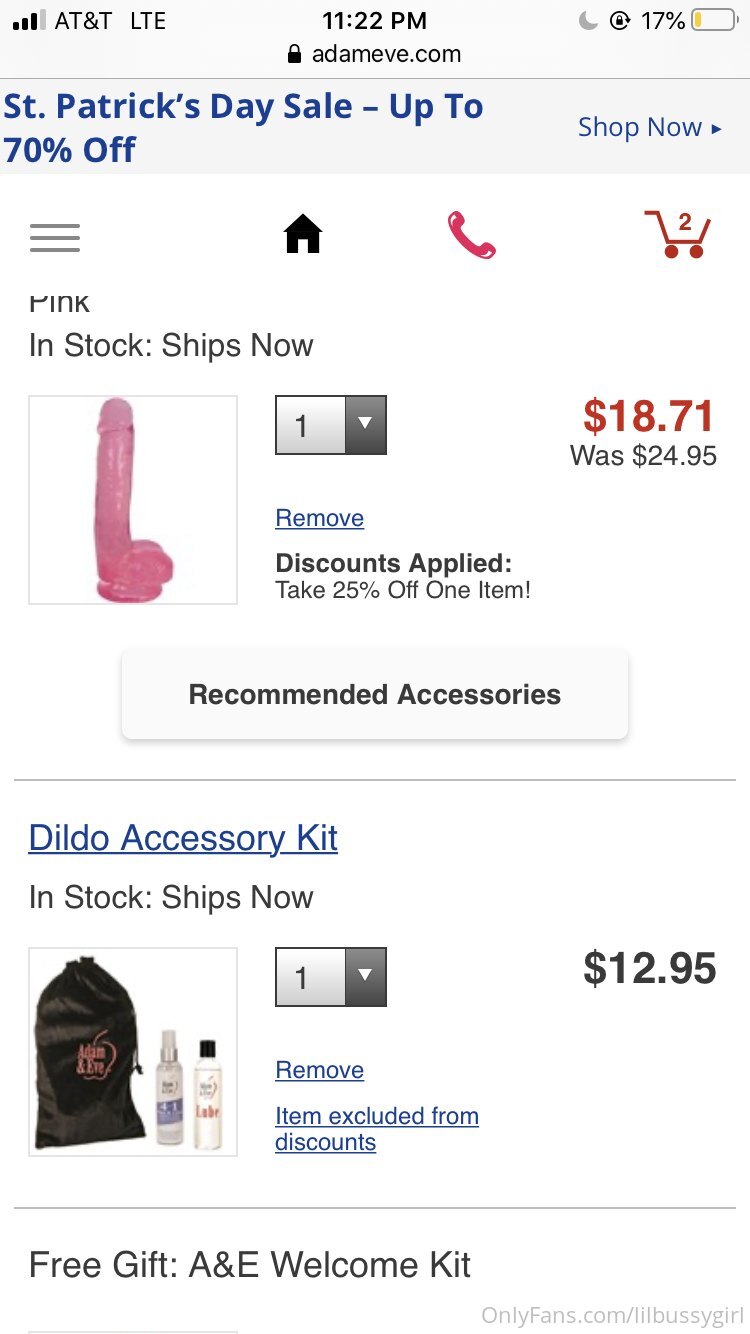This screenshot has height=1334, width=750.
Task: Go to the home page icon
Action: coord(303,235)
